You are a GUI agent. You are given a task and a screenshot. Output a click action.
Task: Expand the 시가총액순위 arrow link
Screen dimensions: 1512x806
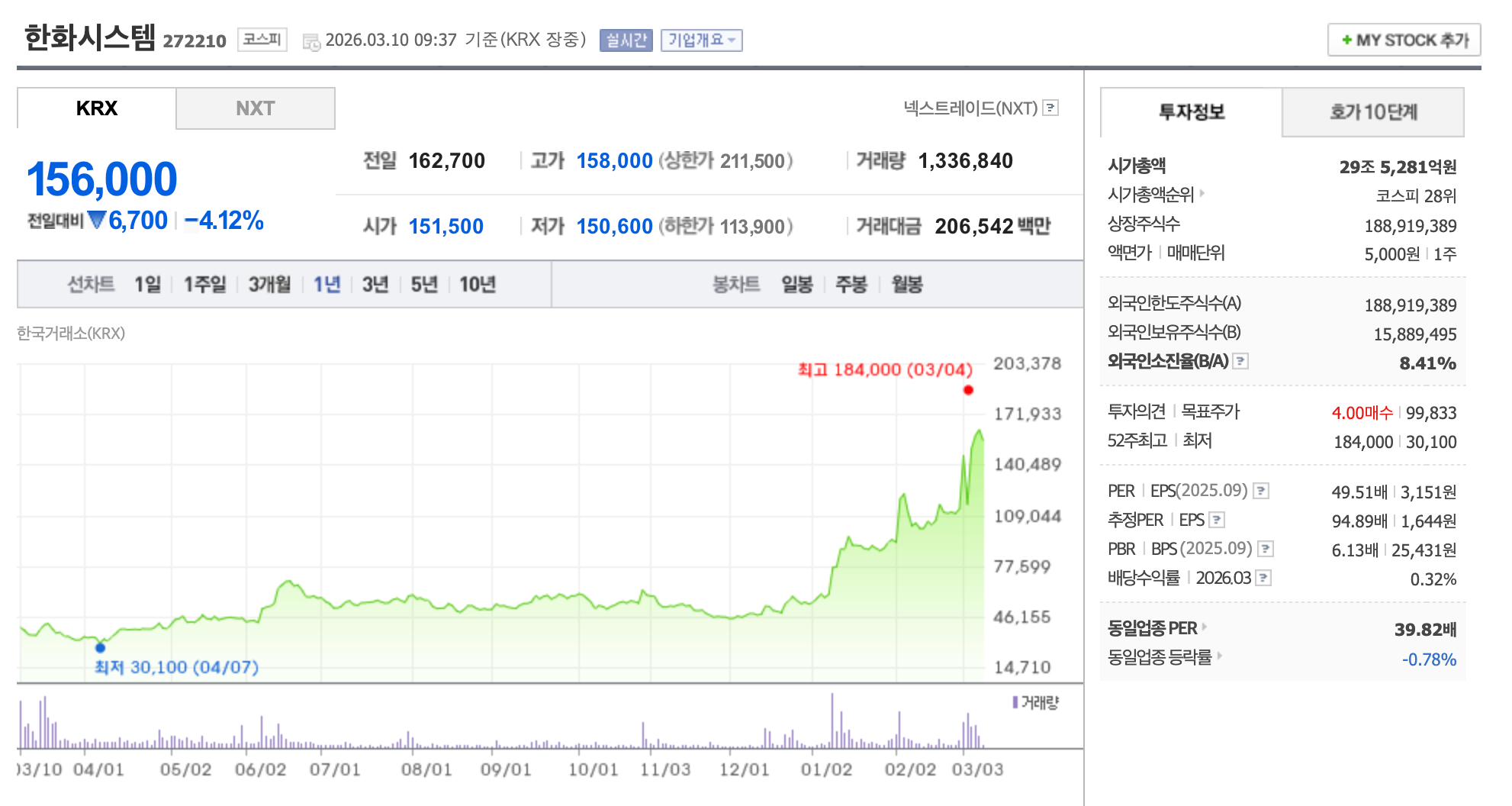pyautogui.click(x=1202, y=193)
